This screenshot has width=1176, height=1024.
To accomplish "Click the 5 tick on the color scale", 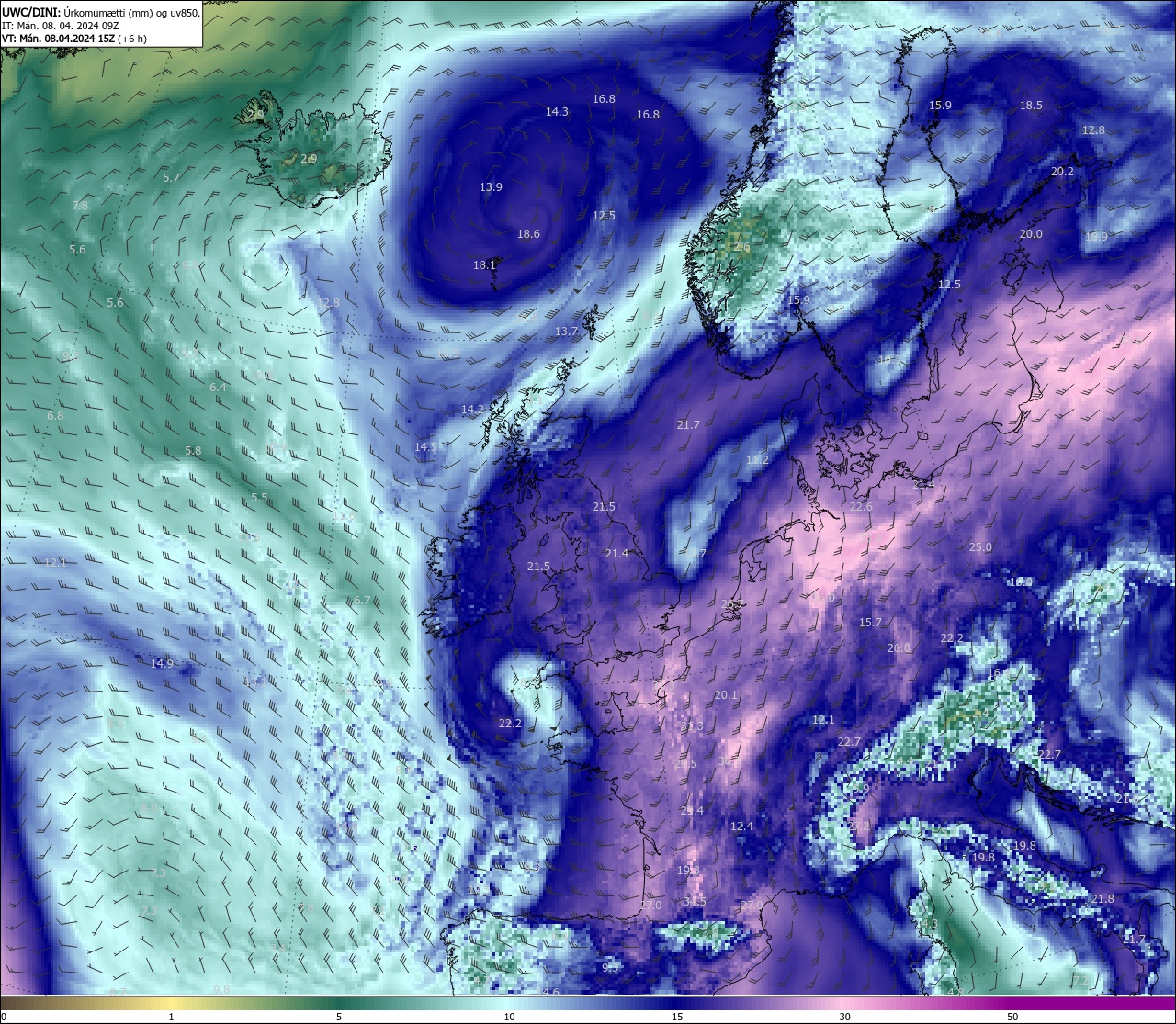I will (x=339, y=1016).
